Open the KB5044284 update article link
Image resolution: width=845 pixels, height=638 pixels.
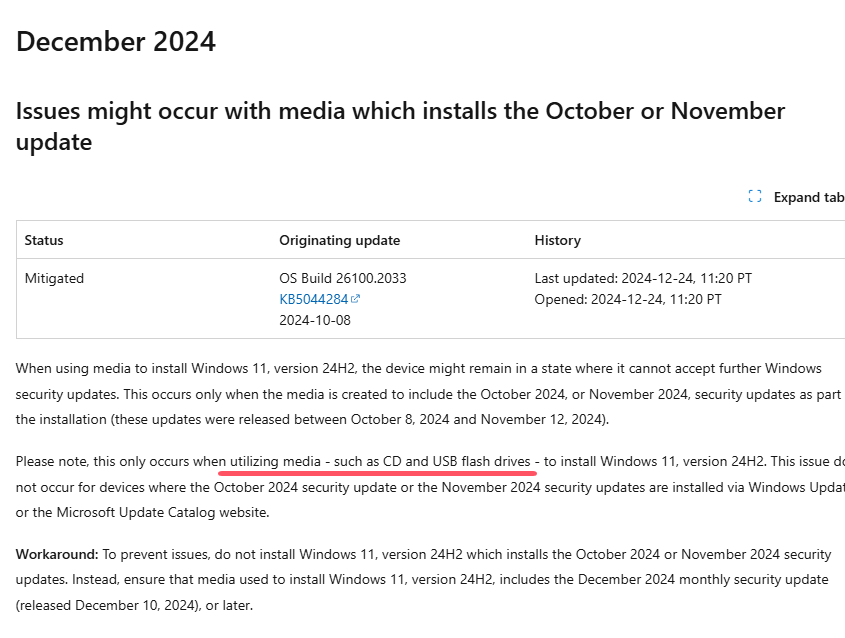(x=312, y=299)
